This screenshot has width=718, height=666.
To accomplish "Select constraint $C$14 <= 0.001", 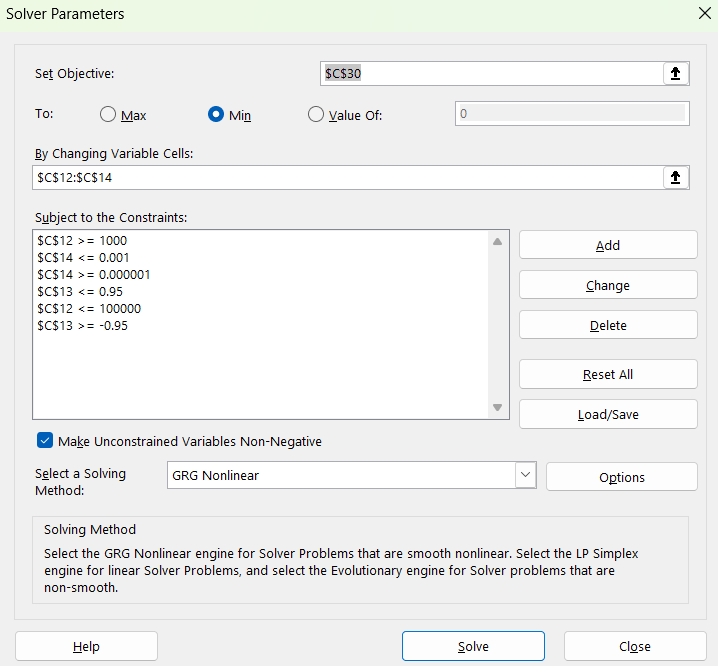I will (83, 258).
